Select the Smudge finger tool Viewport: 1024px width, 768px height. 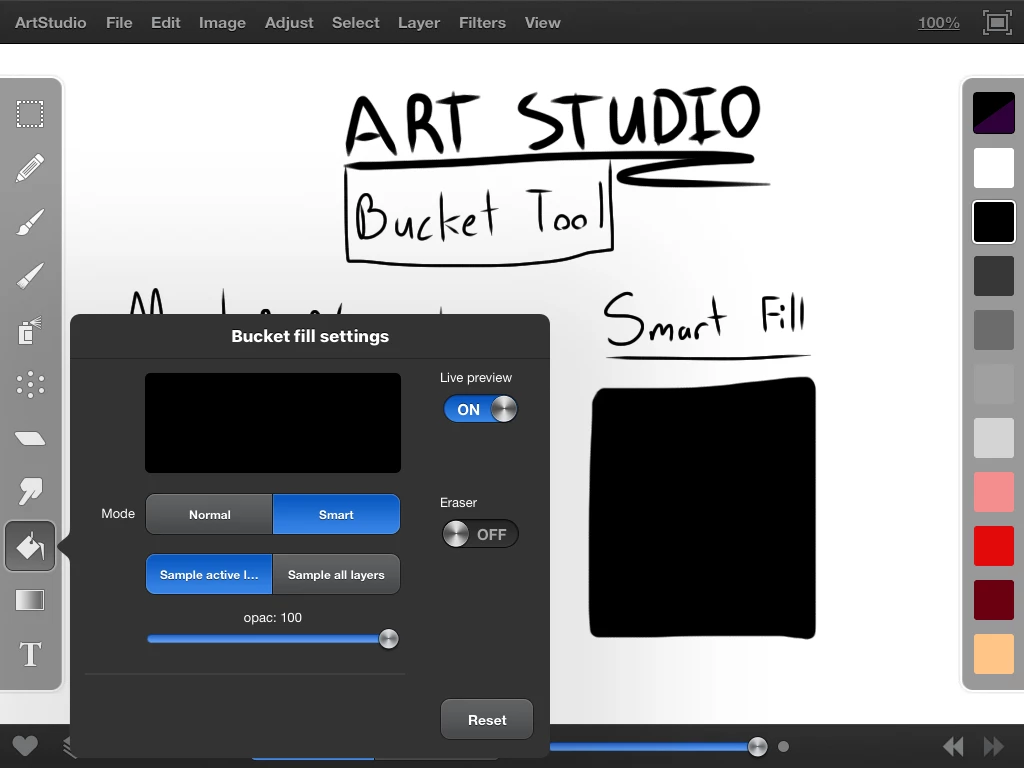pos(30,491)
